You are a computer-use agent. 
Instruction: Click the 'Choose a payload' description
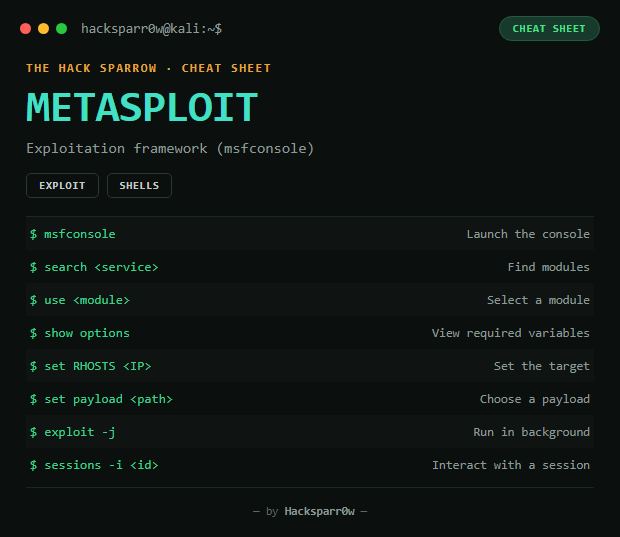(535, 399)
